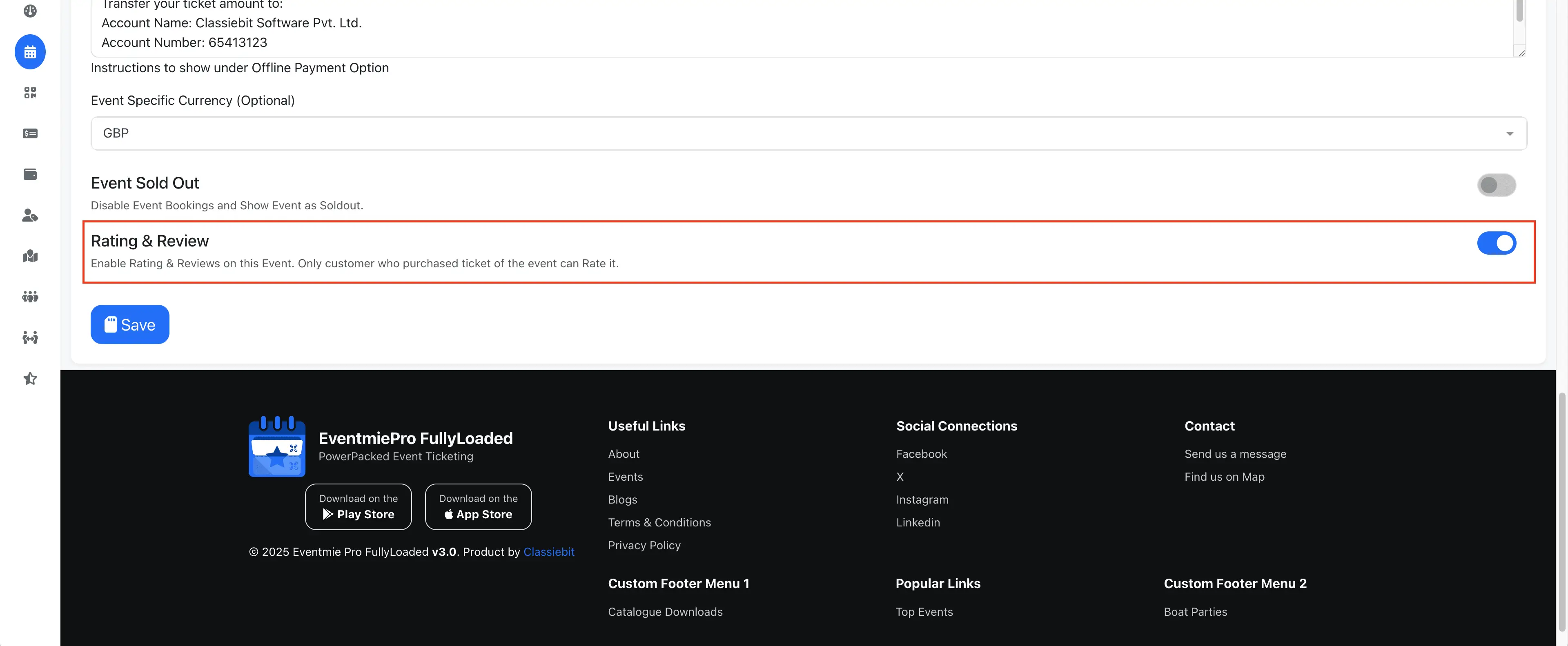
Task: Go to Catalogue Downloads footer menu item
Action: point(665,612)
